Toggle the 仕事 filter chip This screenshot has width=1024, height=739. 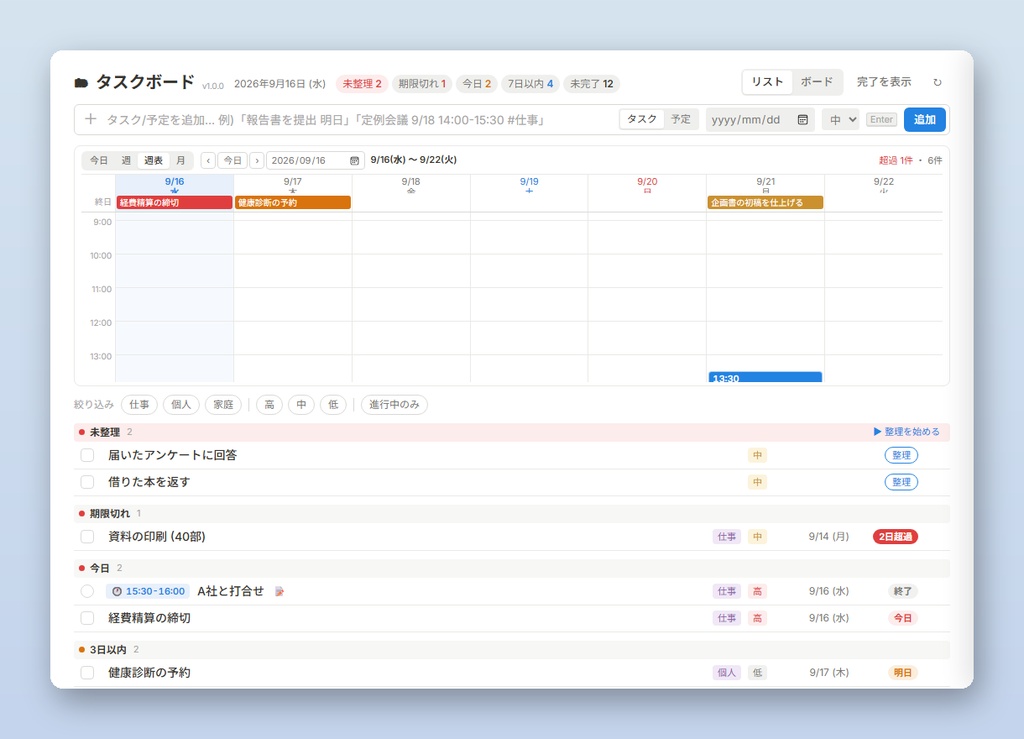139,405
